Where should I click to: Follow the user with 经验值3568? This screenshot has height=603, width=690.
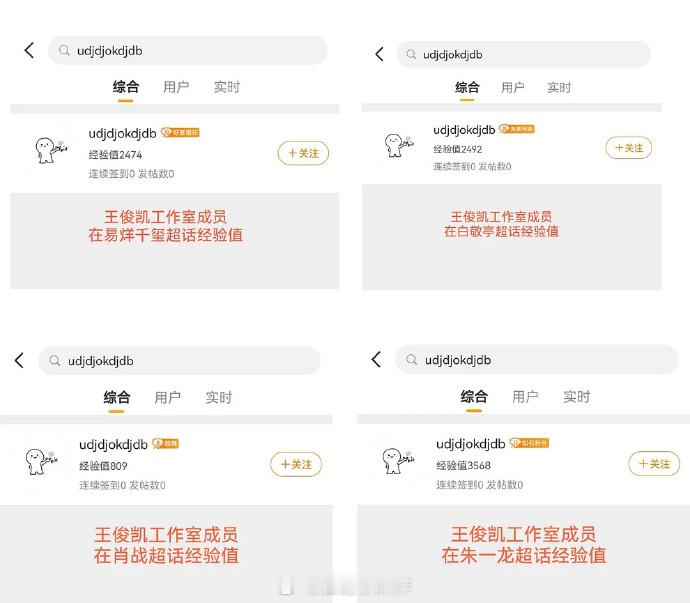(x=654, y=464)
